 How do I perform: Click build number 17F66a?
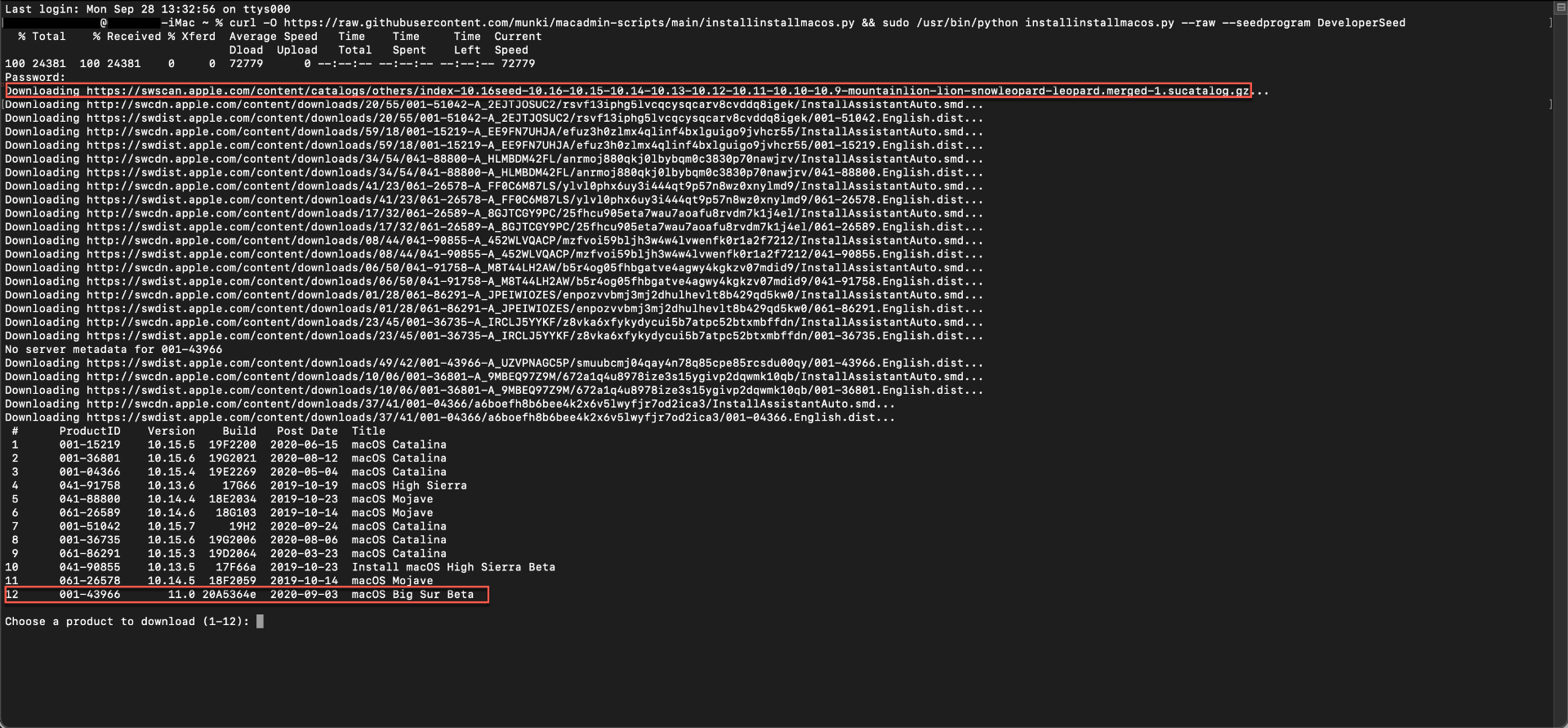(x=236, y=568)
